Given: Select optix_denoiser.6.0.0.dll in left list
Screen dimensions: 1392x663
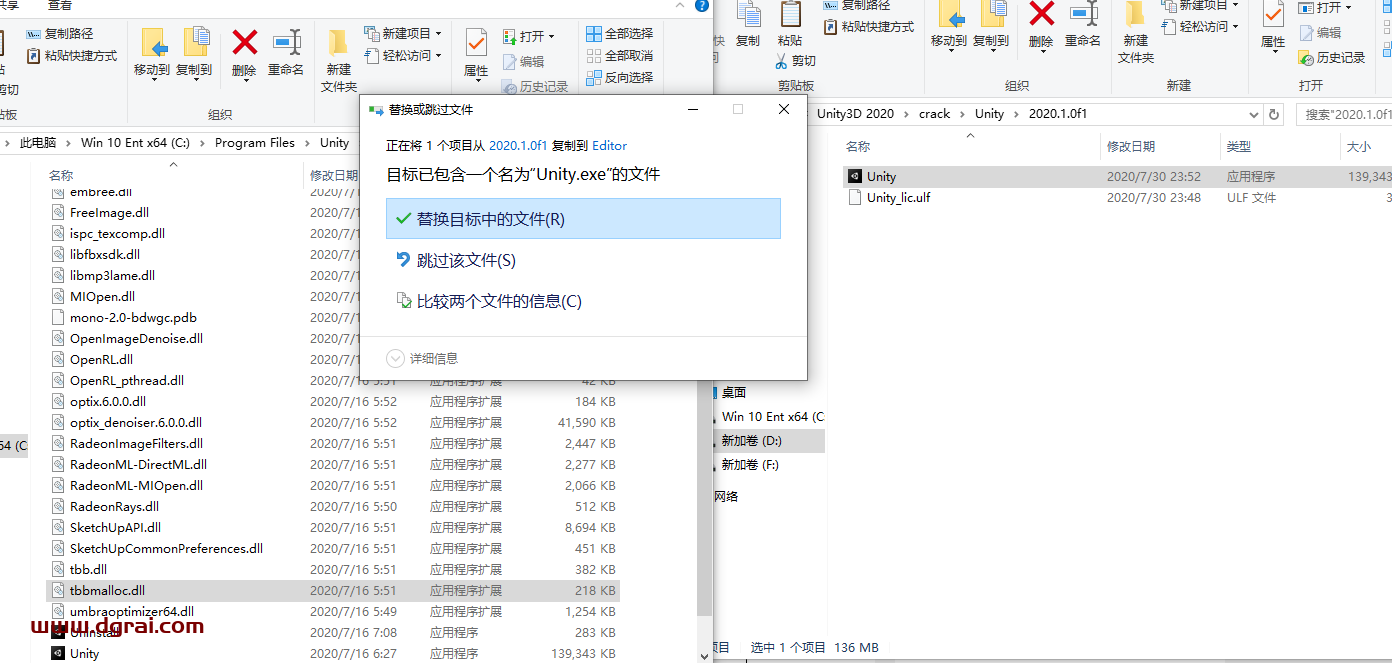Looking at the screenshot, I should tap(333, 423).
